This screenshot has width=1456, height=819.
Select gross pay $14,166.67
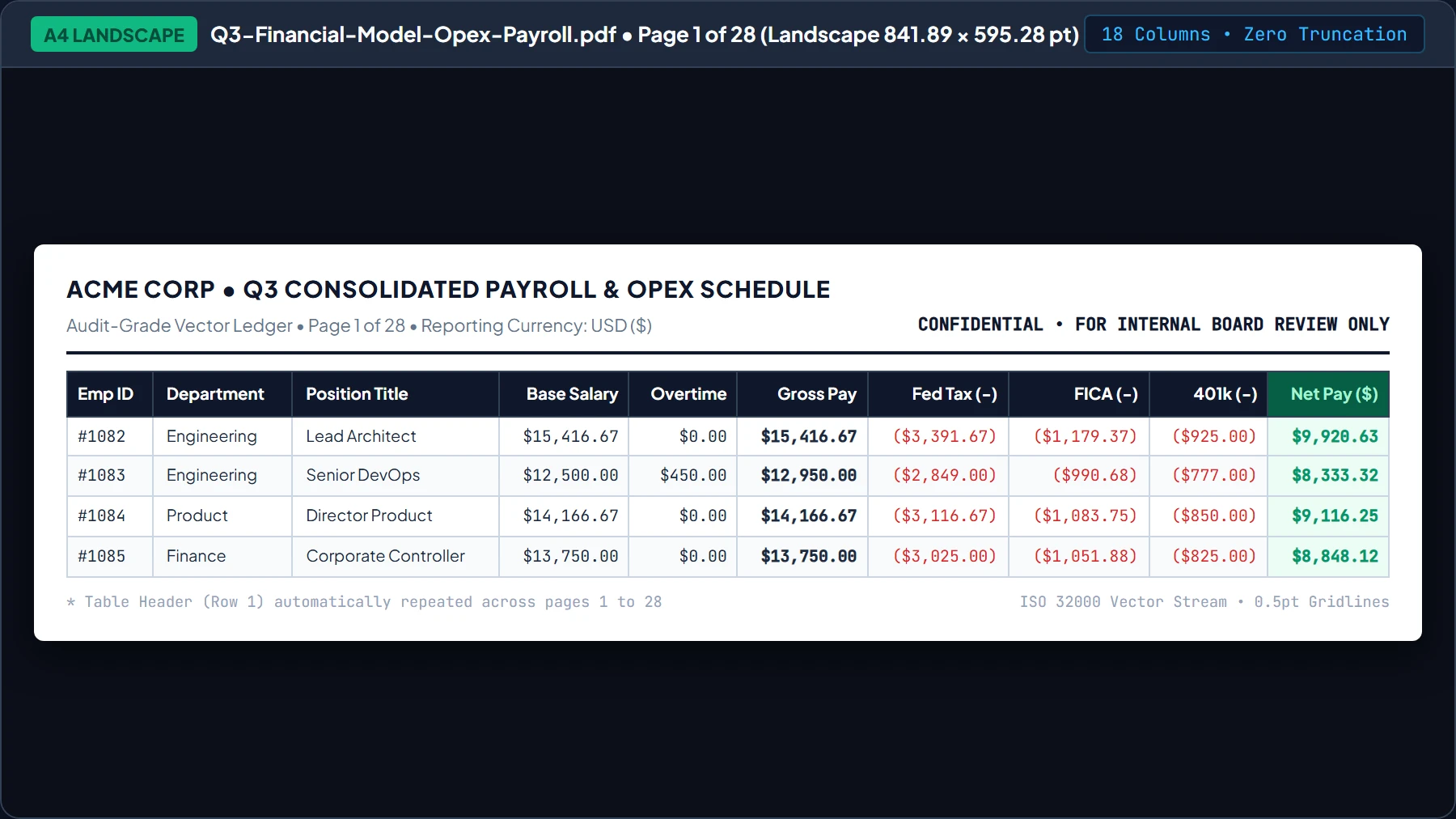click(802, 516)
